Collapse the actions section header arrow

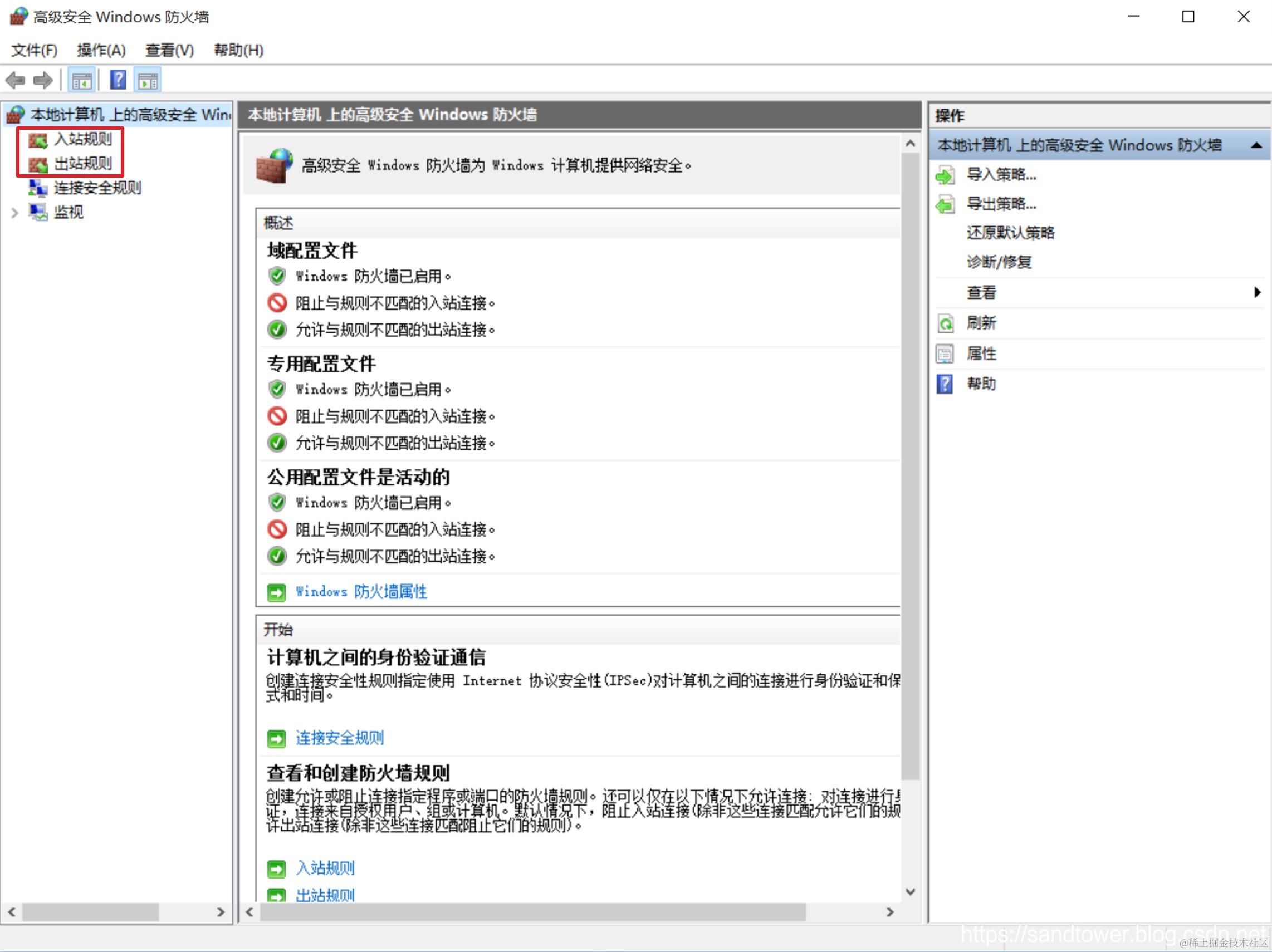(x=1256, y=145)
